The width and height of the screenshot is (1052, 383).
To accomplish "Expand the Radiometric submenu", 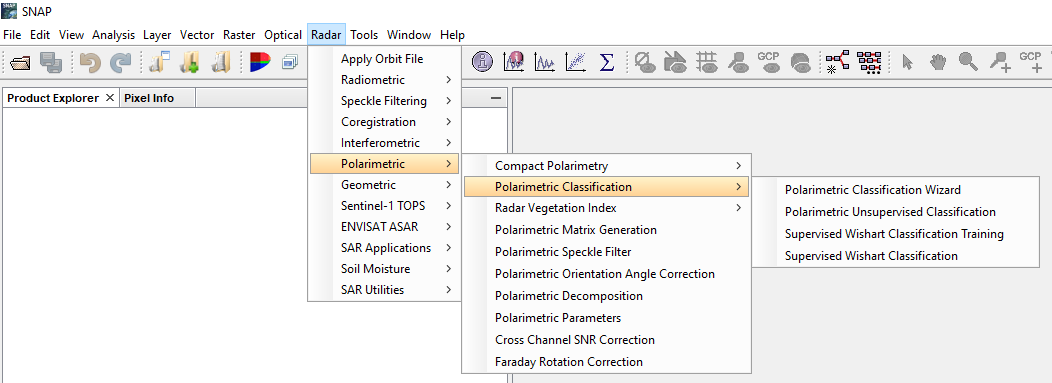I will point(384,80).
